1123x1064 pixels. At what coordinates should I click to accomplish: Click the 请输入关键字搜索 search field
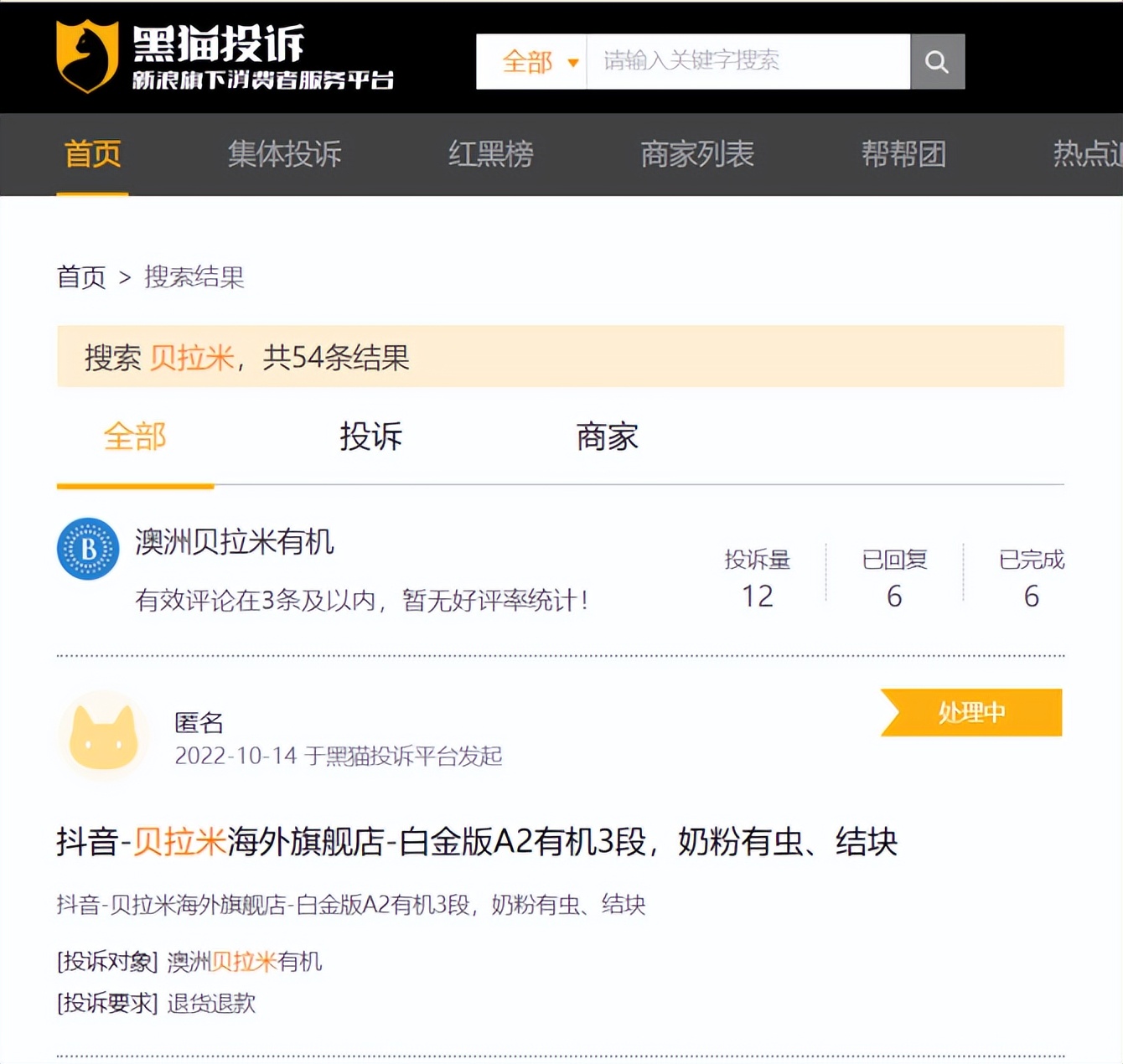tap(746, 61)
